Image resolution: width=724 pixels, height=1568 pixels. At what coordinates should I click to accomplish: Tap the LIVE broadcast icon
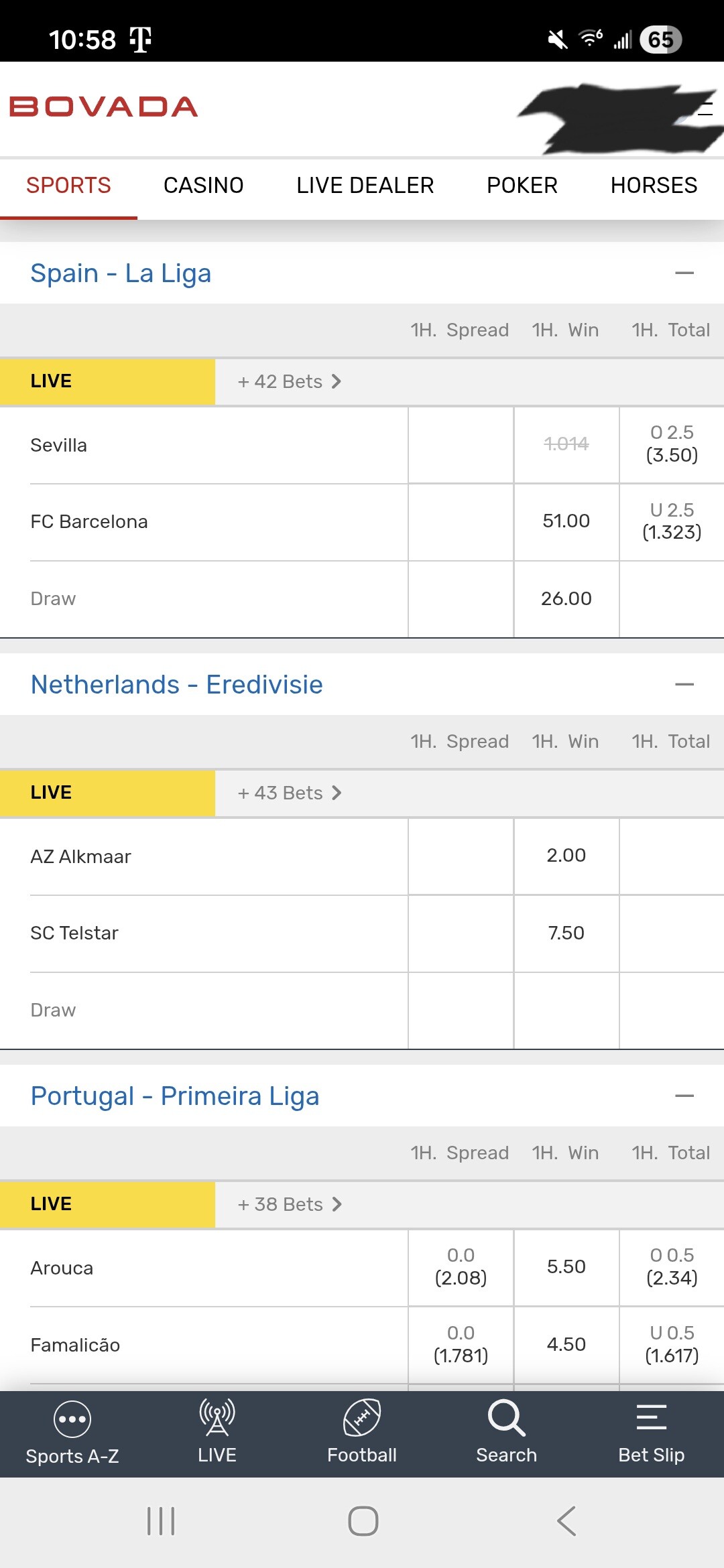(x=217, y=1418)
